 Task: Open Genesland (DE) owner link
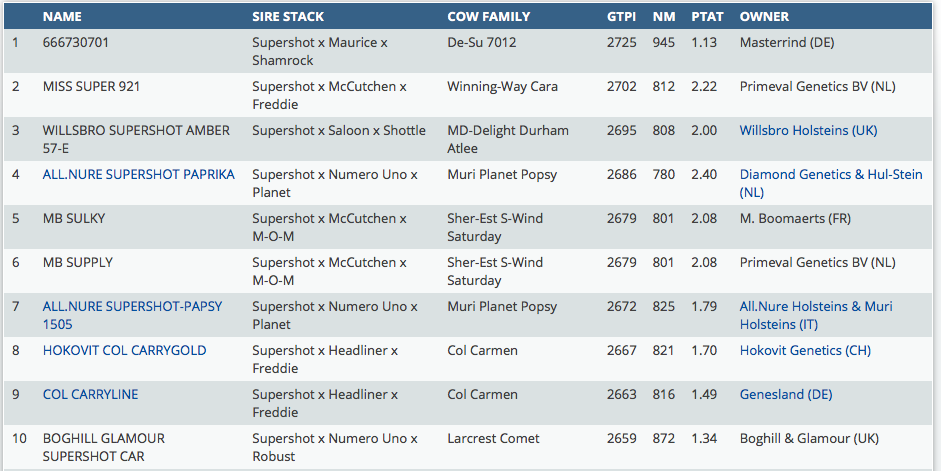[786, 394]
